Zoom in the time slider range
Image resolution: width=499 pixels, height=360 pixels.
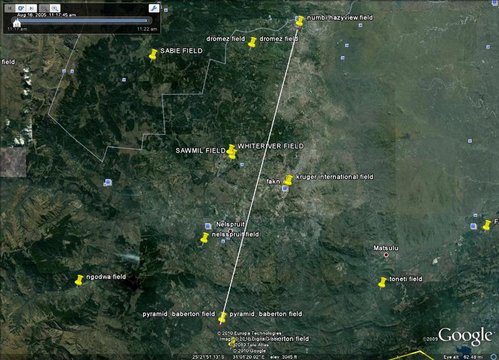tap(55, 8)
